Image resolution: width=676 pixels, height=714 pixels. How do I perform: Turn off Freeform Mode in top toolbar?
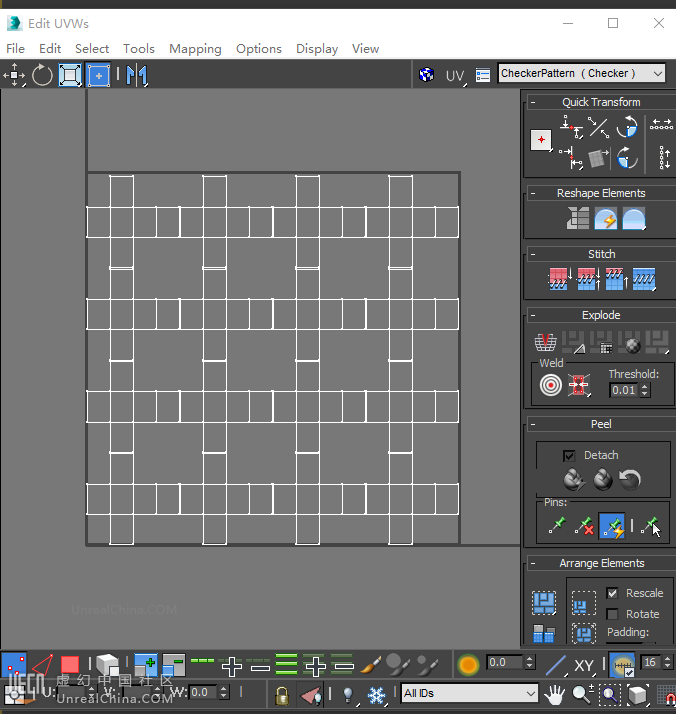coord(98,75)
